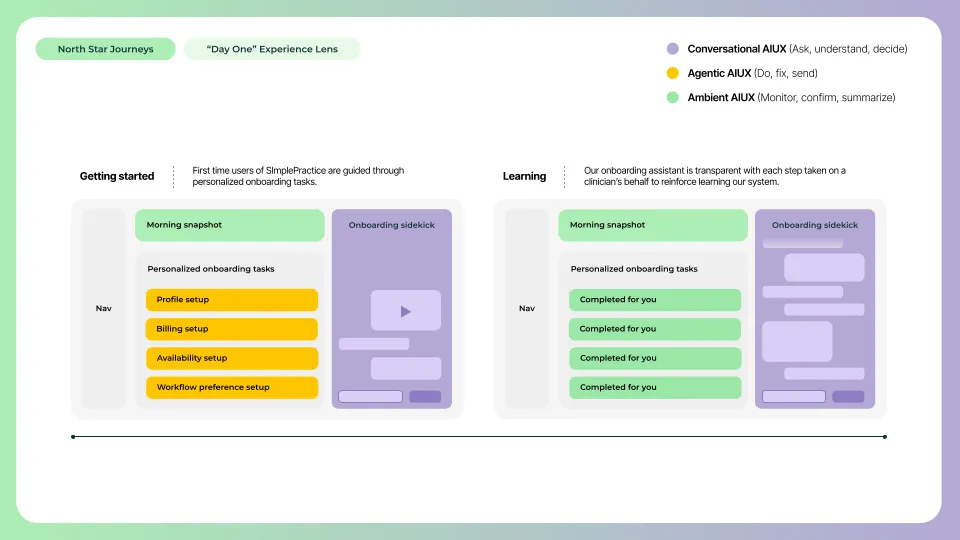The width and height of the screenshot is (960, 540).
Task: Click the send button in Getting started sidekick
Action: pyautogui.click(x=425, y=397)
